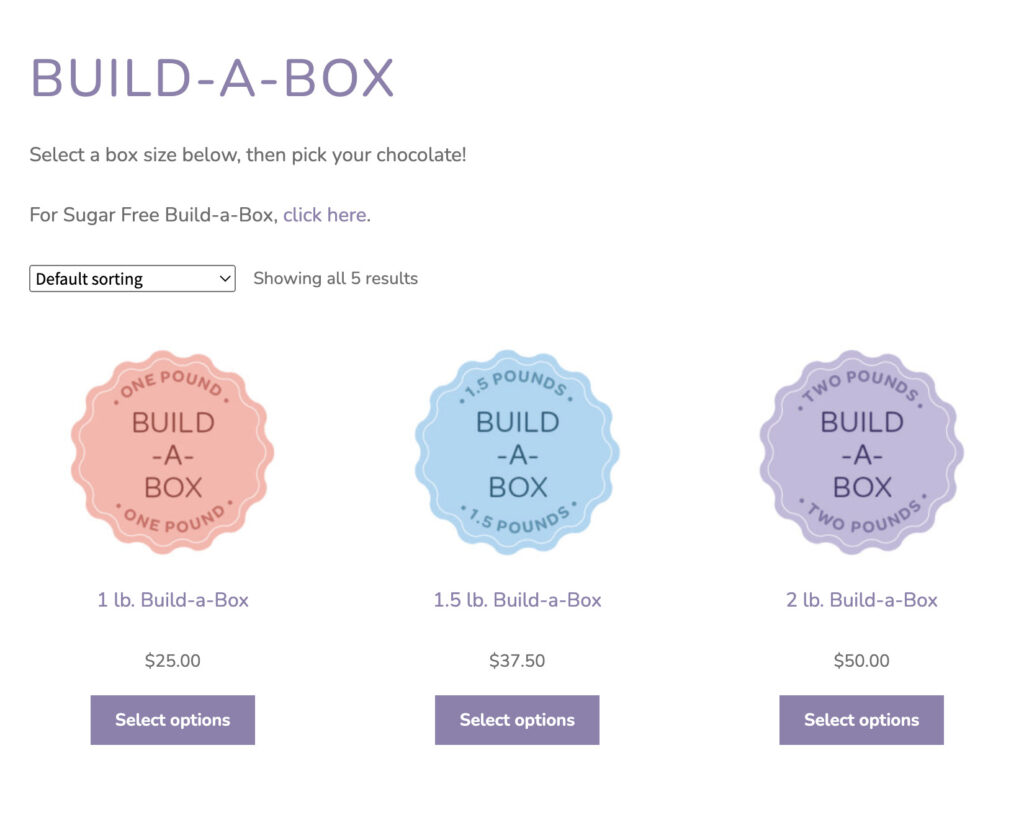Select options for the $37.50 box
The height and width of the screenshot is (815, 1024).
[517, 720]
